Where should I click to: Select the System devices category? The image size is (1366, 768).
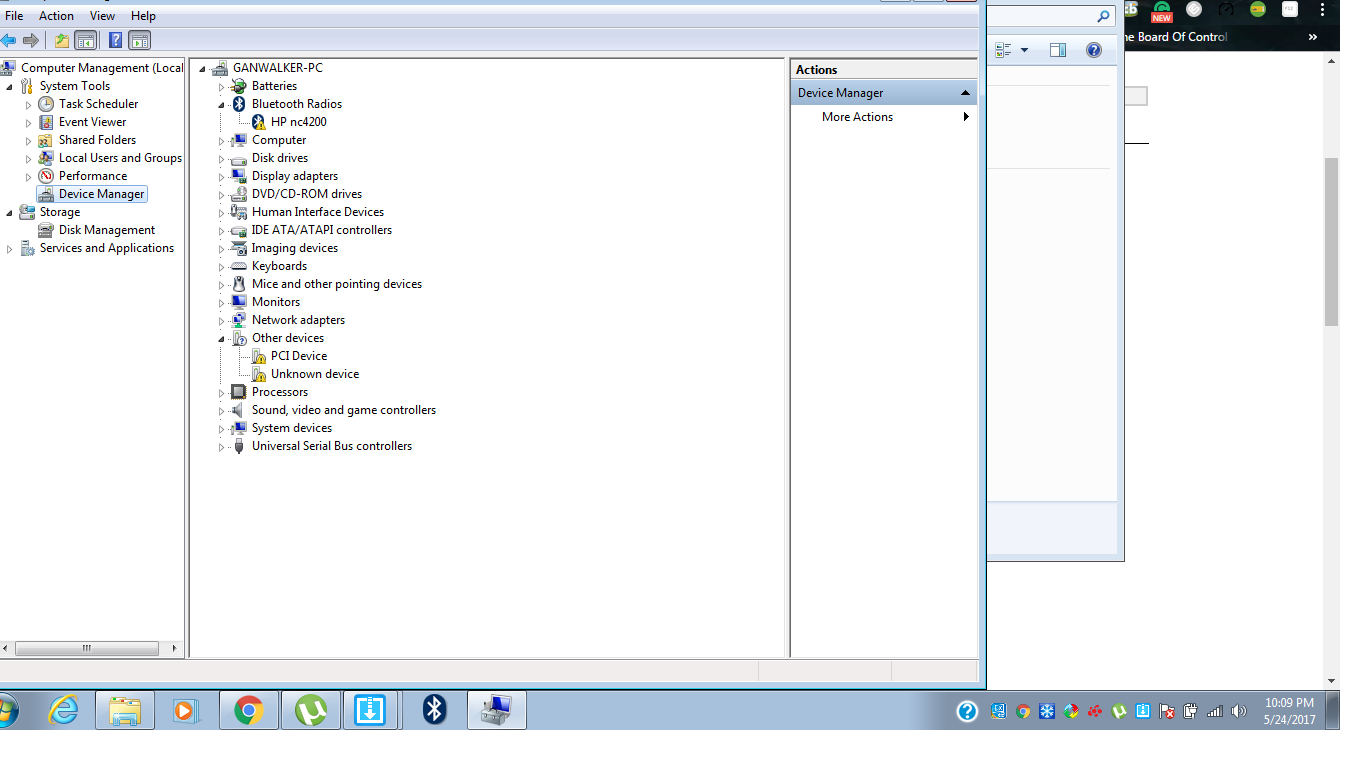click(292, 428)
